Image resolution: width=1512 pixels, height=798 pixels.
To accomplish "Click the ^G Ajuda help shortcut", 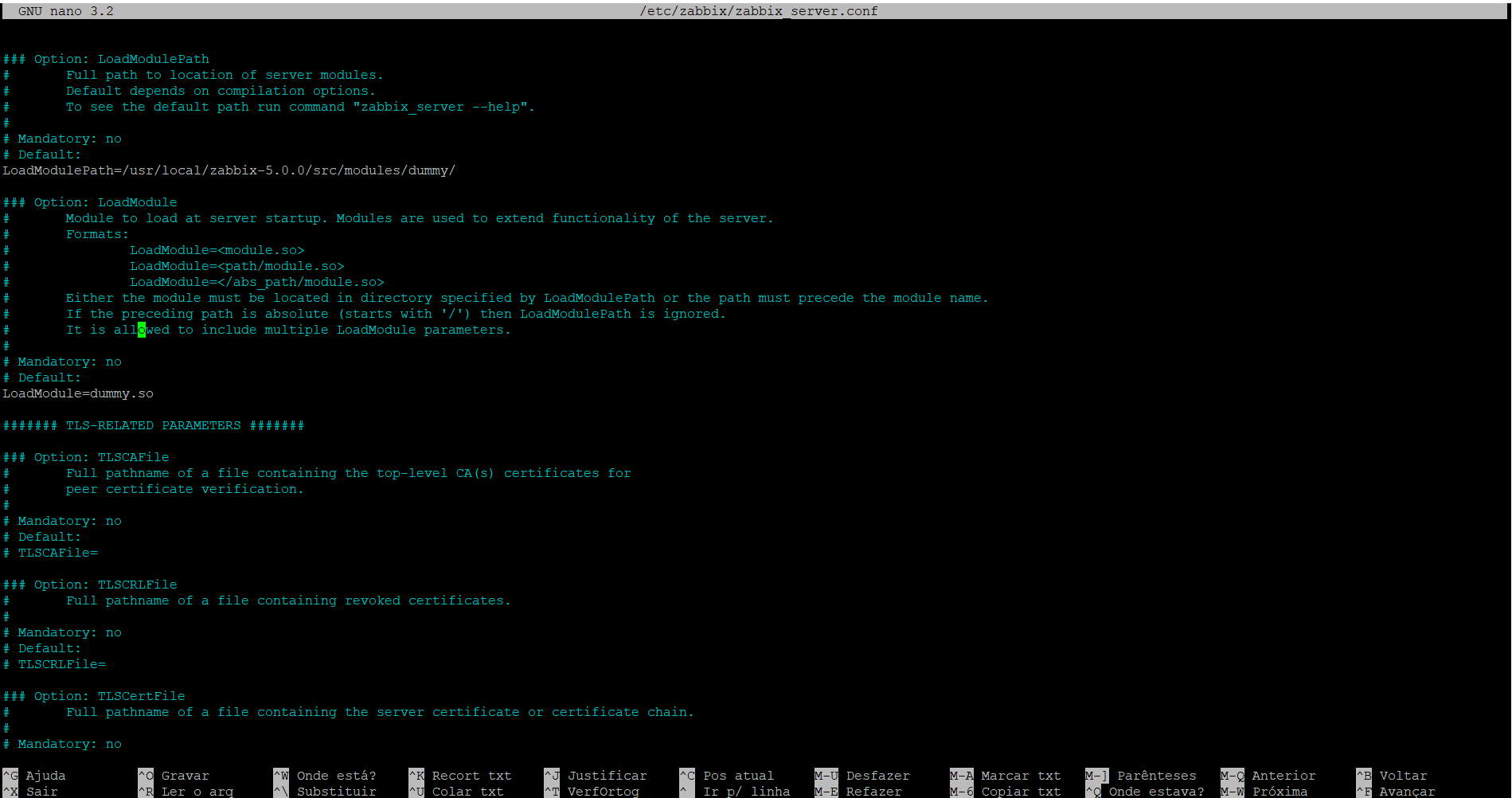I will point(34,776).
